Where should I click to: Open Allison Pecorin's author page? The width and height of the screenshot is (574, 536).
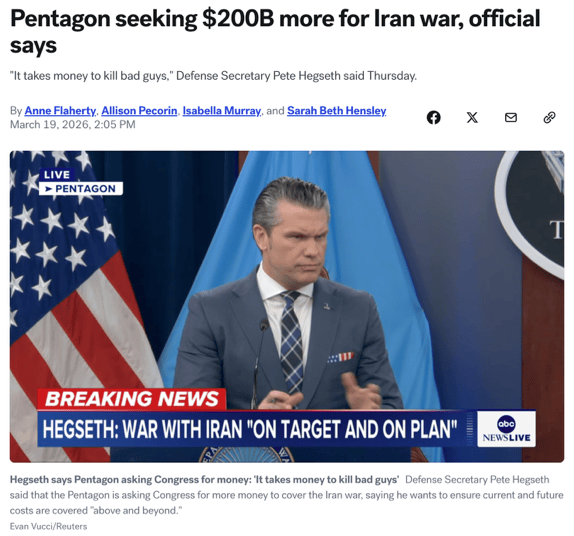coord(139,111)
